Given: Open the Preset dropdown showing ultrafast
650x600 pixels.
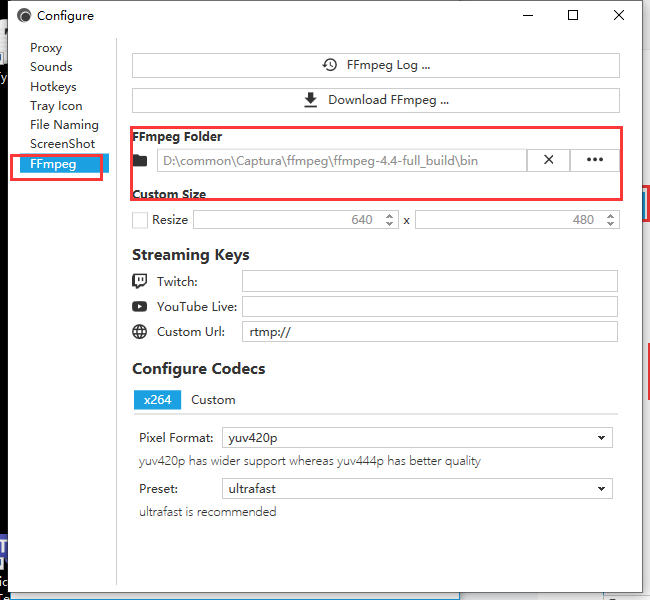Looking at the screenshot, I should pyautogui.click(x=417, y=489).
